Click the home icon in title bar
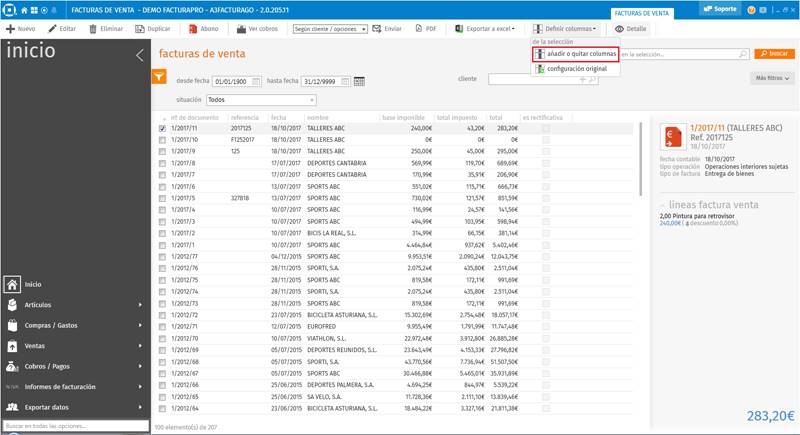This screenshot has width=800, height=435. pyautogui.click(x=23, y=10)
